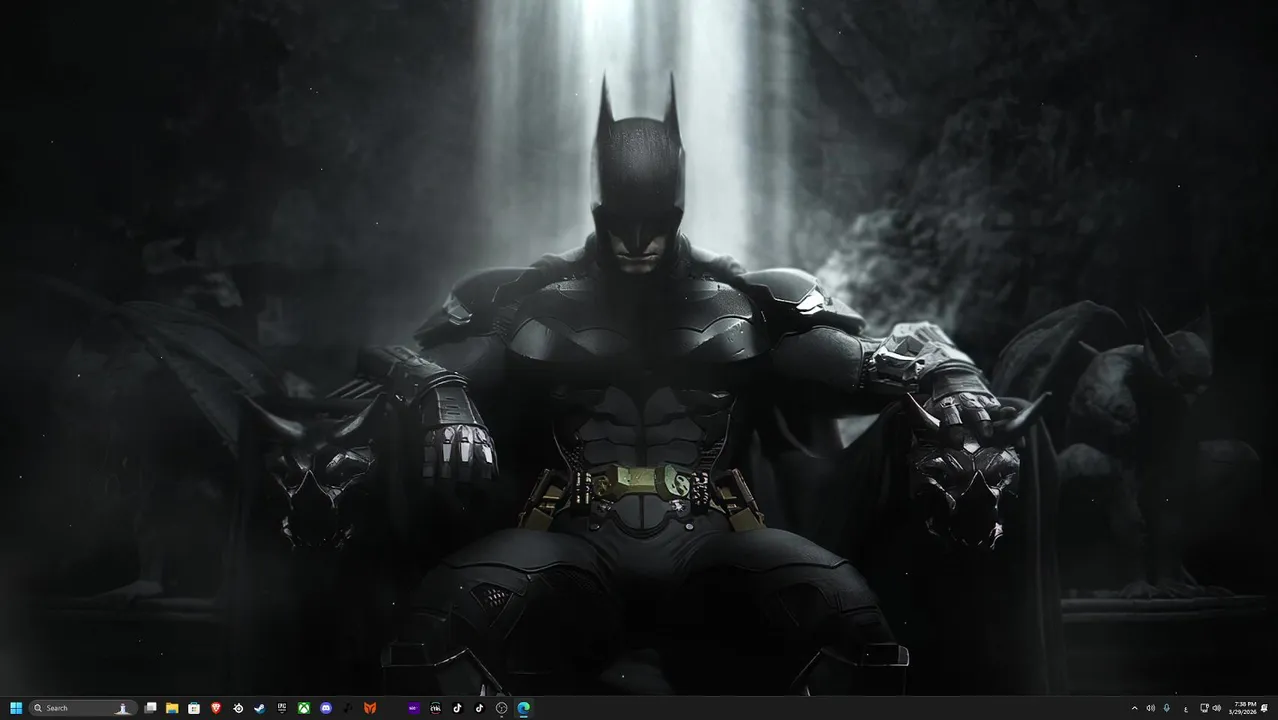Click the orange app icon after Discord
The width and height of the screenshot is (1278, 720).
coord(370,708)
